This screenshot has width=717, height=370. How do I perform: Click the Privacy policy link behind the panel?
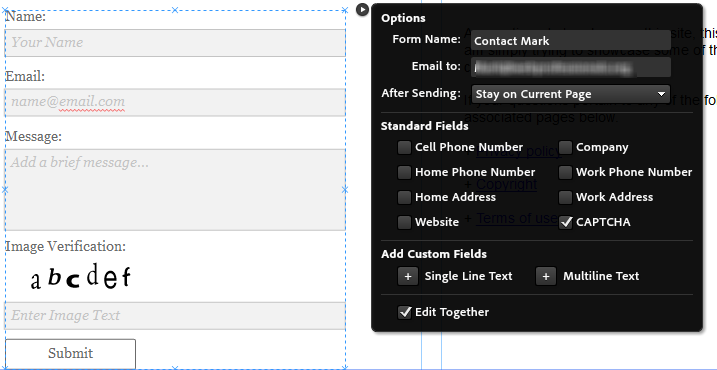pyautogui.click(x=519, y=151)
